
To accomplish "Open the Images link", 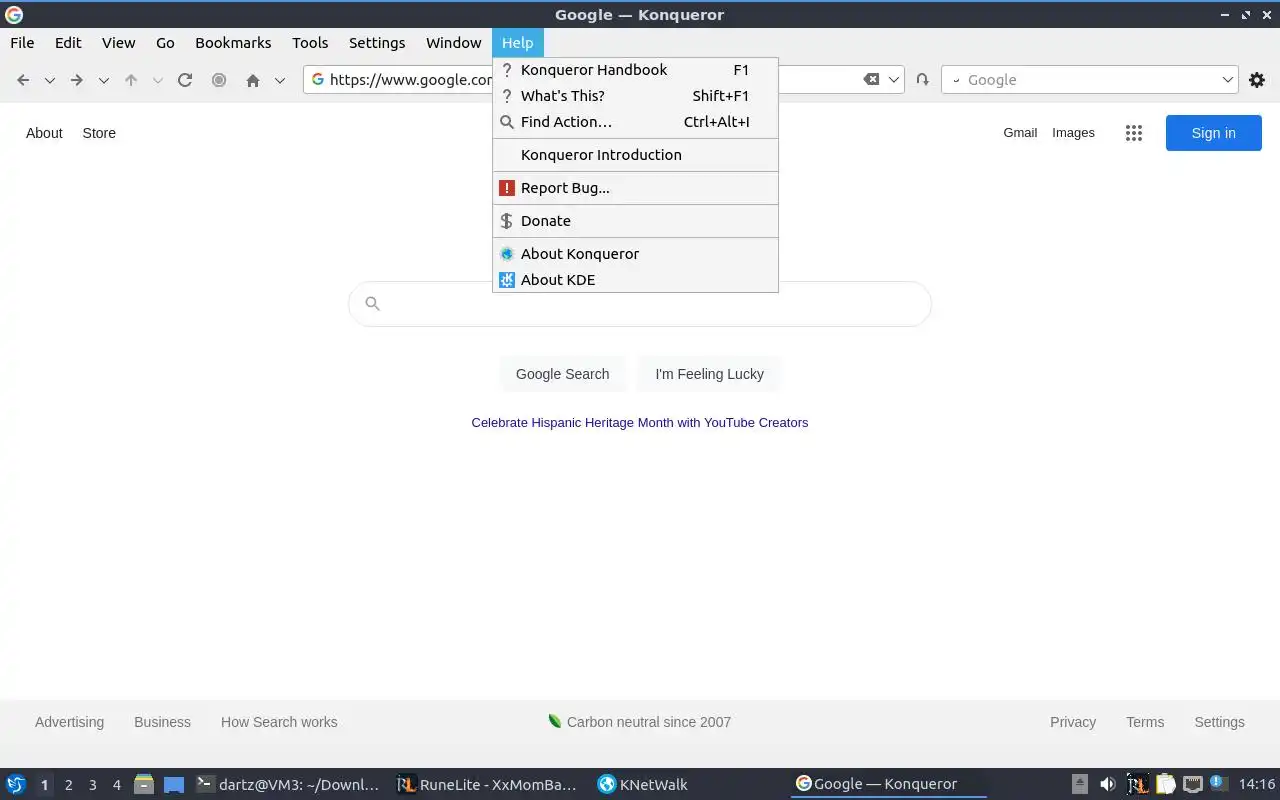I will pos(1073,133).
